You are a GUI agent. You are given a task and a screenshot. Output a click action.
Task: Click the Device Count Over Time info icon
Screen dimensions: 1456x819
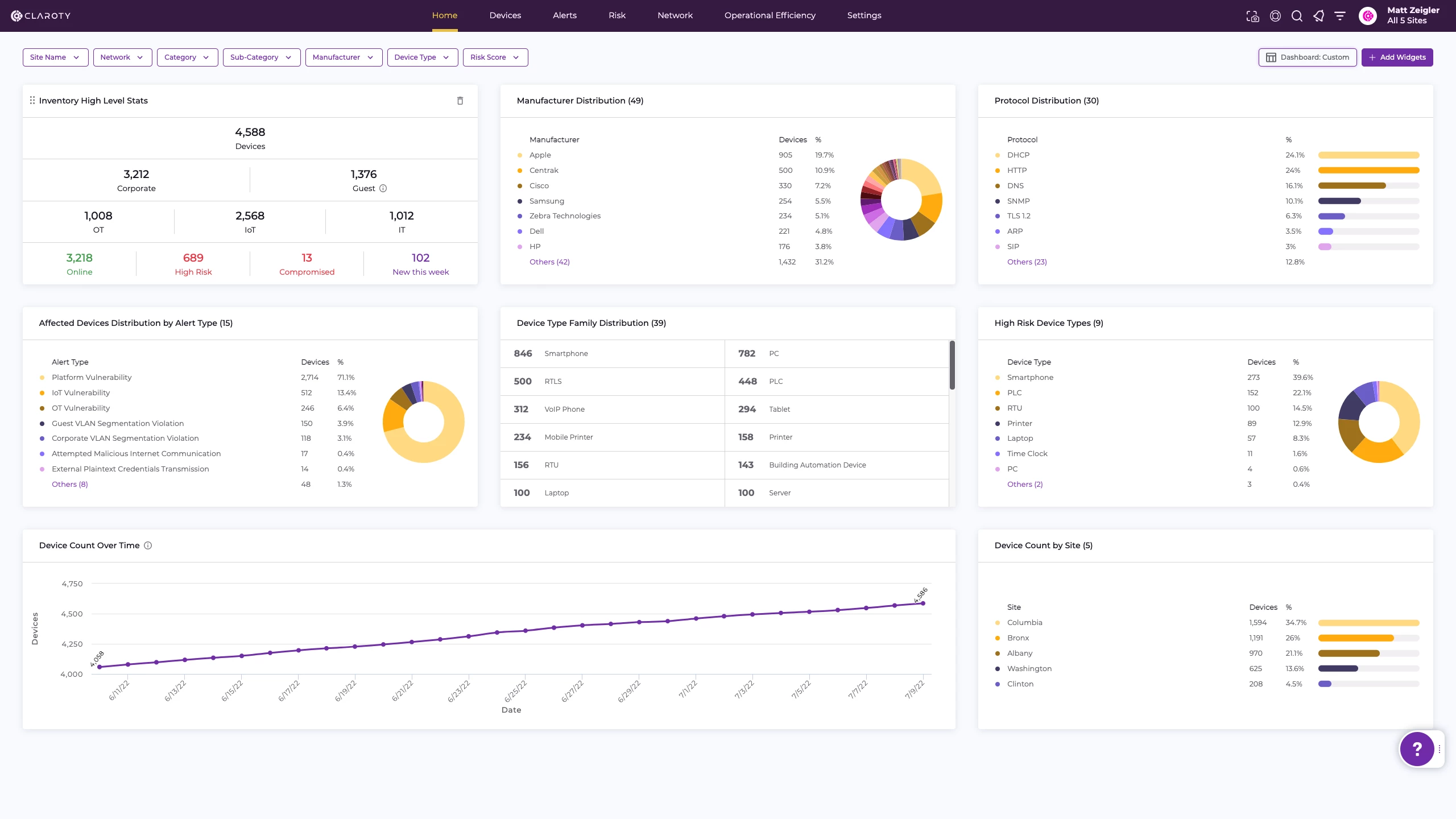(148, 545)
